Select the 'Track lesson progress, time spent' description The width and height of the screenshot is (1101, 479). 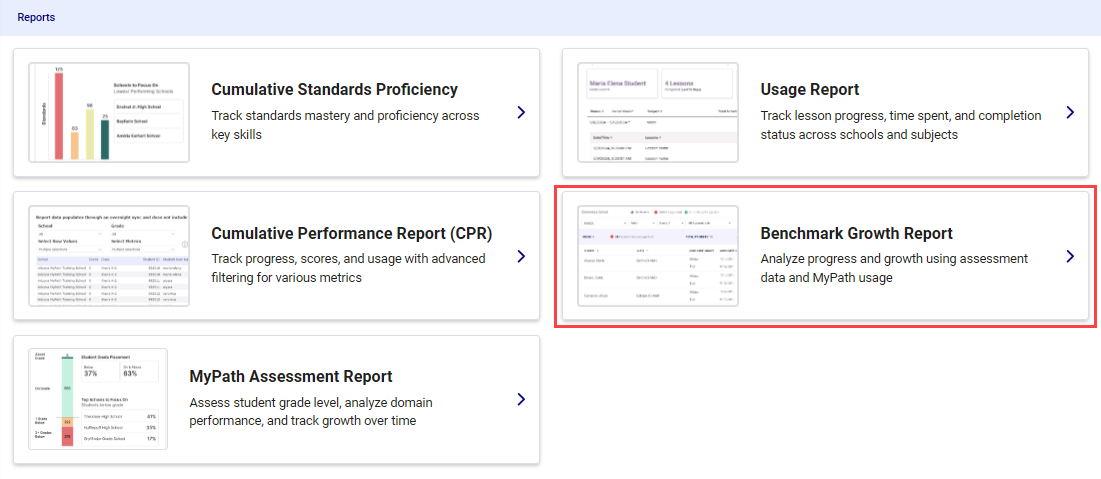tap(900, 125)
